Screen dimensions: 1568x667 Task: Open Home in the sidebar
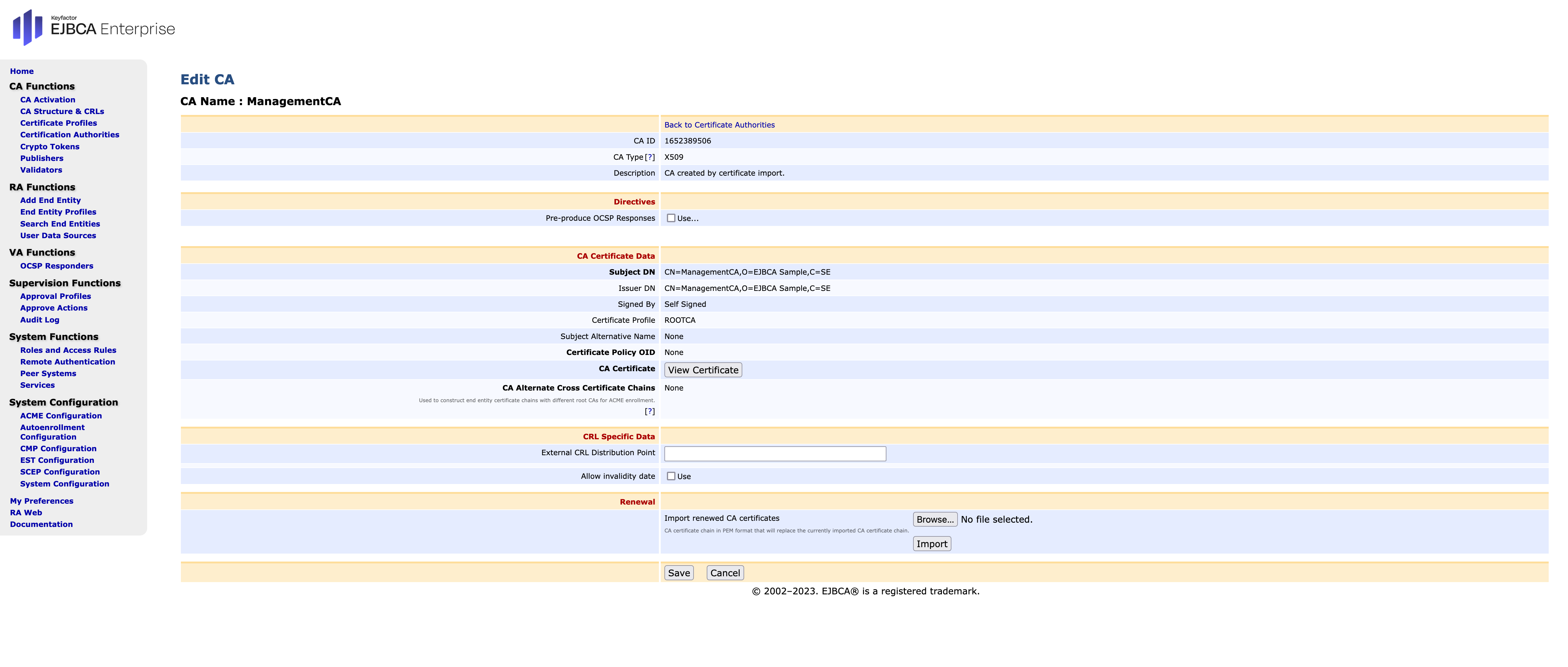[x=22, y=71]
